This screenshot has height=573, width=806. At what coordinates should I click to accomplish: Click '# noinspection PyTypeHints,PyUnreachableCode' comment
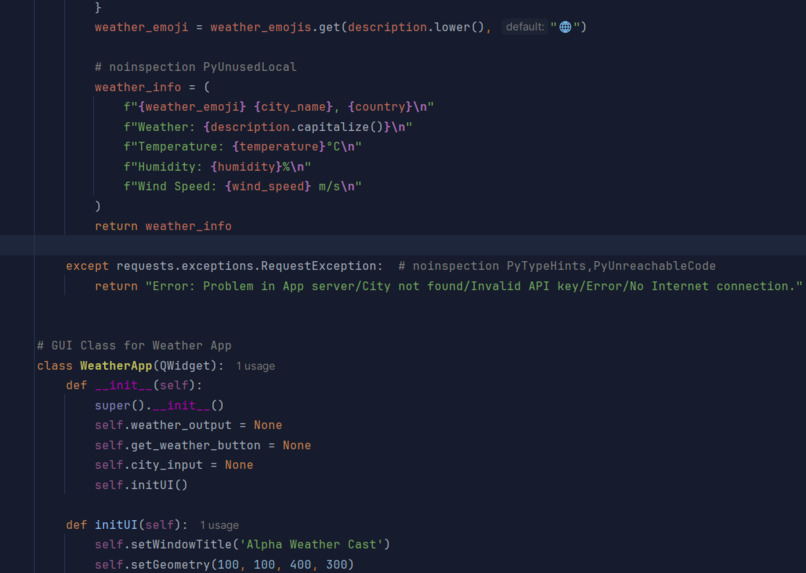click(557, 266)
